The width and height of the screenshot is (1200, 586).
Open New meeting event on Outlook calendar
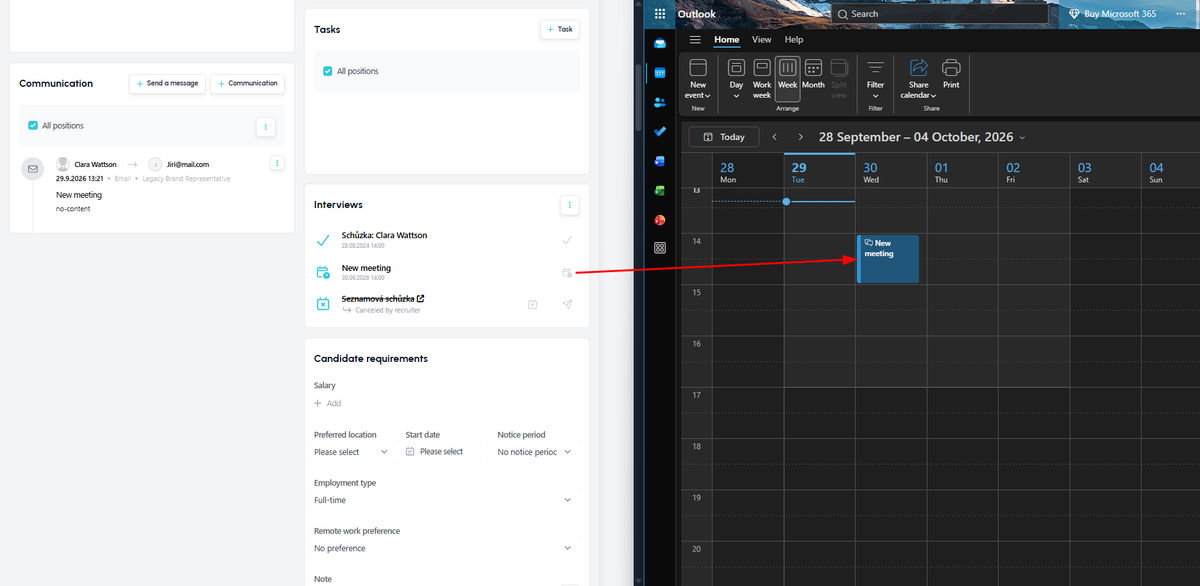click(888, 259)
